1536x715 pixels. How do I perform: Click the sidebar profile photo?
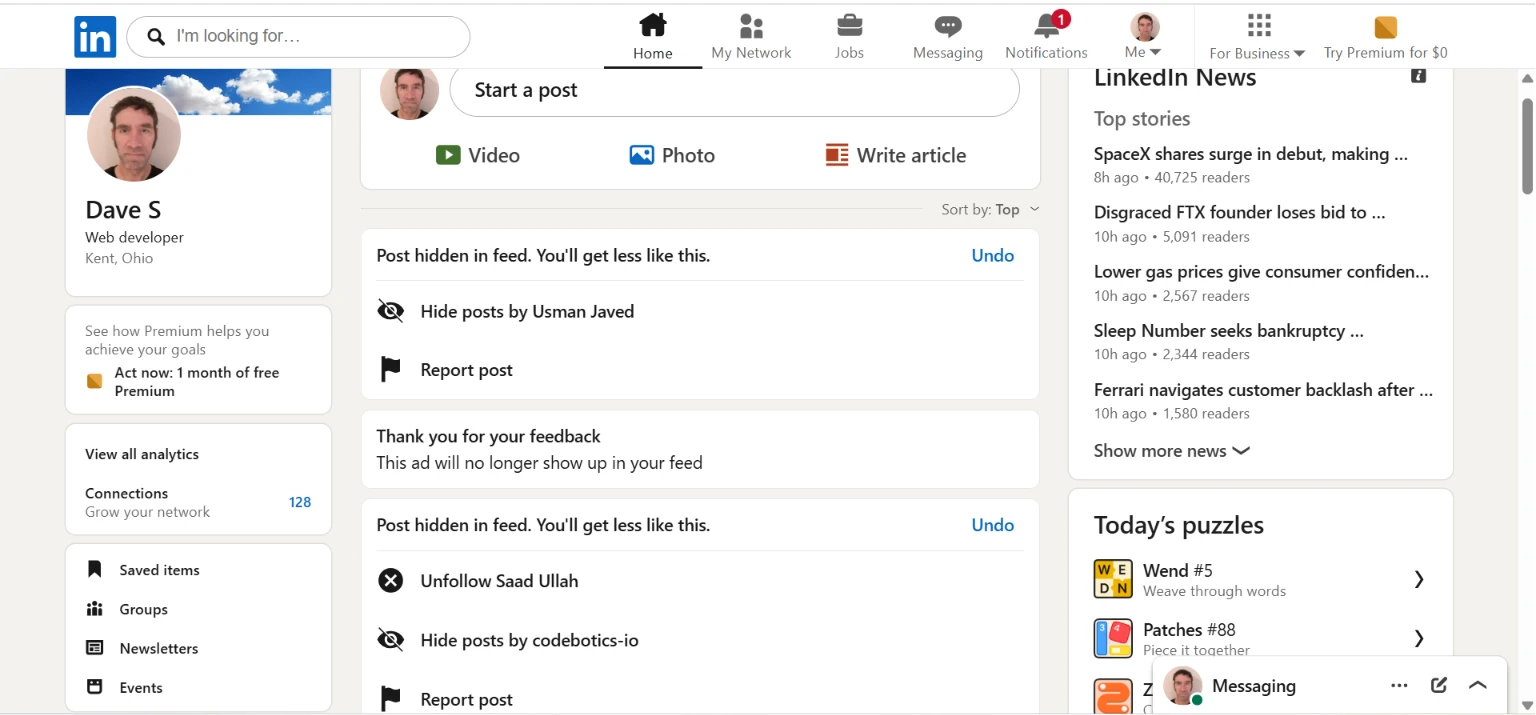(134, 134)
